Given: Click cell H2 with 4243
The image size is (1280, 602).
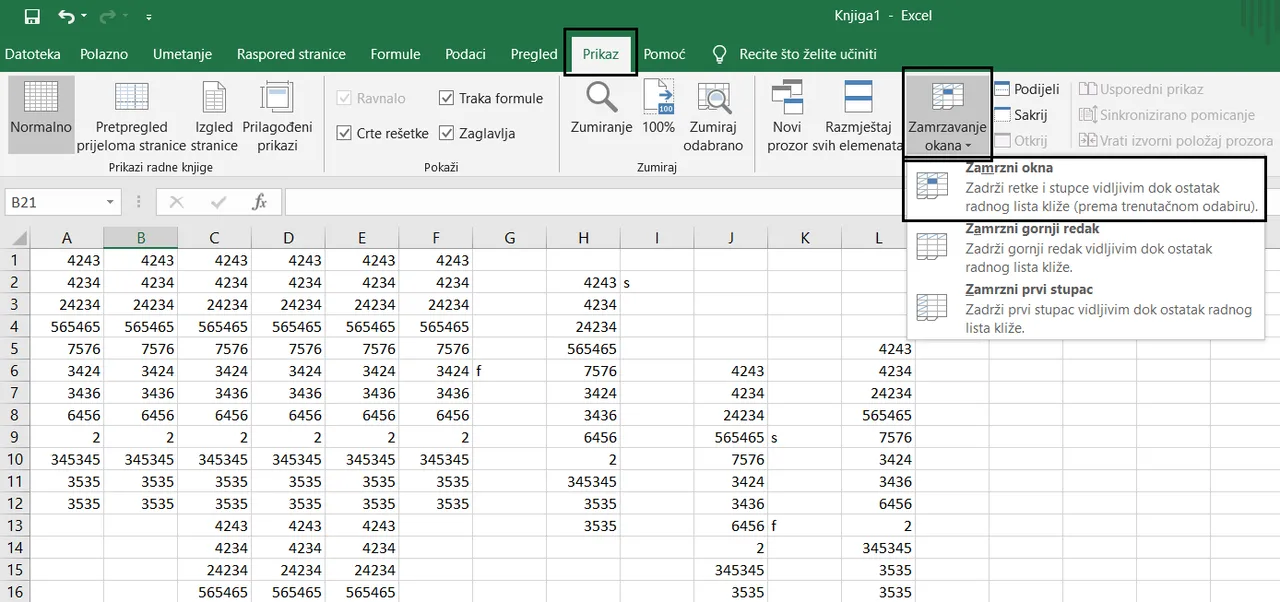Looking at the screenshot, I should coord(584,283).
